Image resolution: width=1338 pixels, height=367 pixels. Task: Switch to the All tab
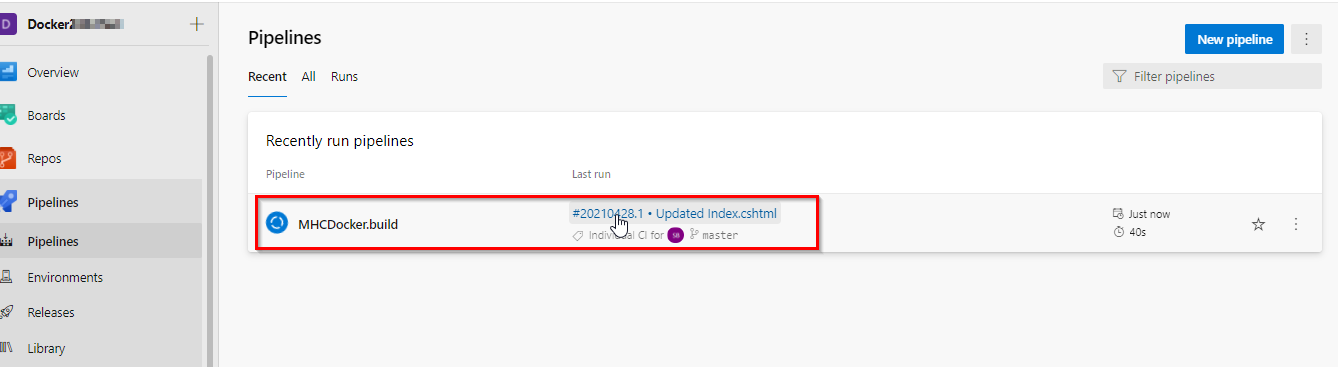pos(309,77)
